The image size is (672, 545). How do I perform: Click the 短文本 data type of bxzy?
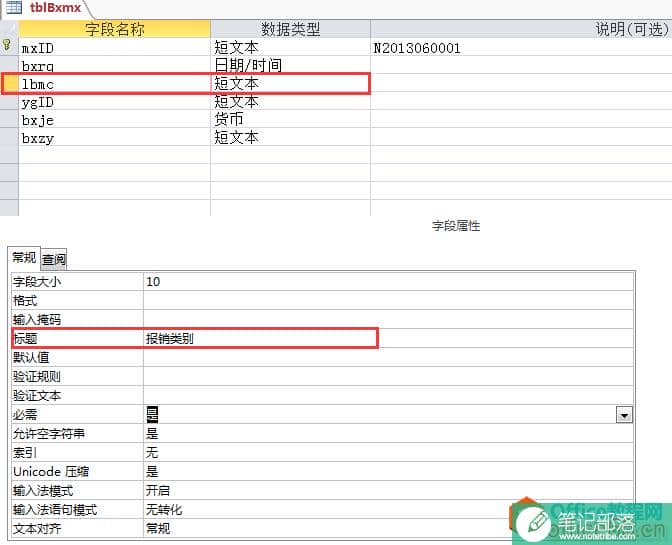tap(290, 138)
